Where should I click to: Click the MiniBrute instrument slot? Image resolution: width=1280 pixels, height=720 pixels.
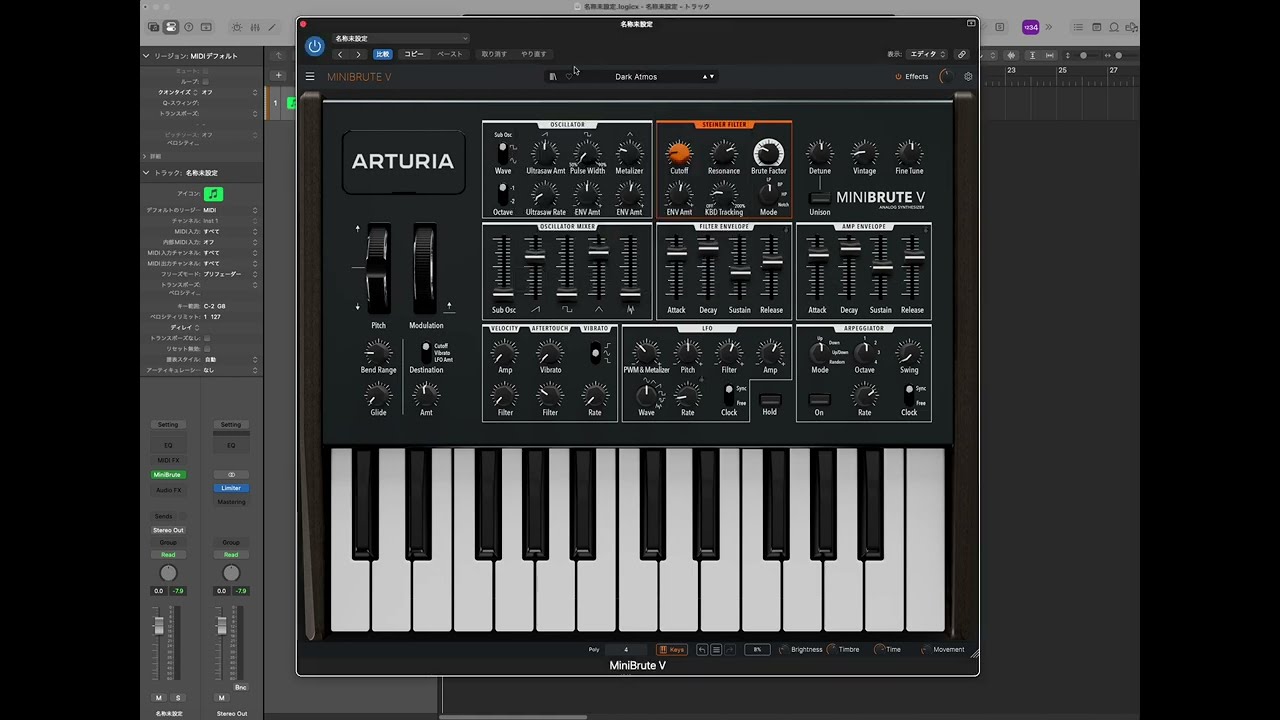coord(168,475)
